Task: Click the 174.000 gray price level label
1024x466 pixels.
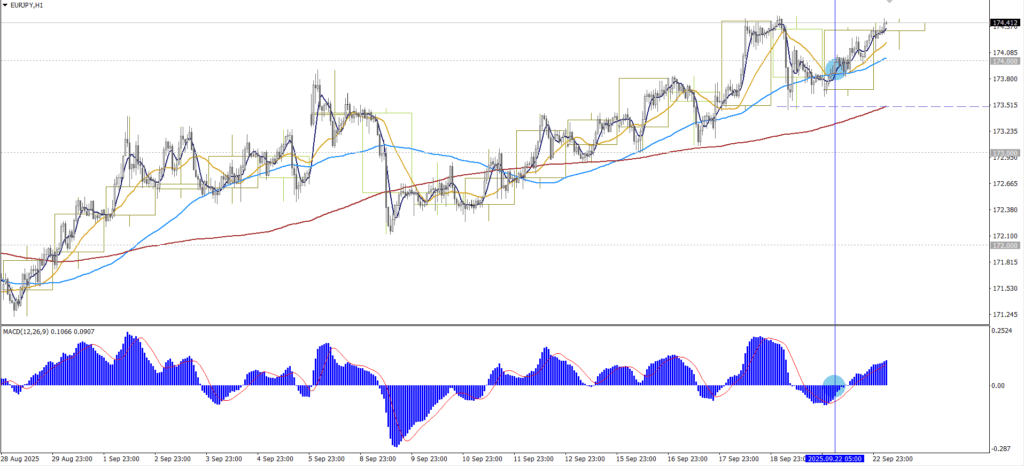Action: pyautogui.click(x=1004, y=61)
